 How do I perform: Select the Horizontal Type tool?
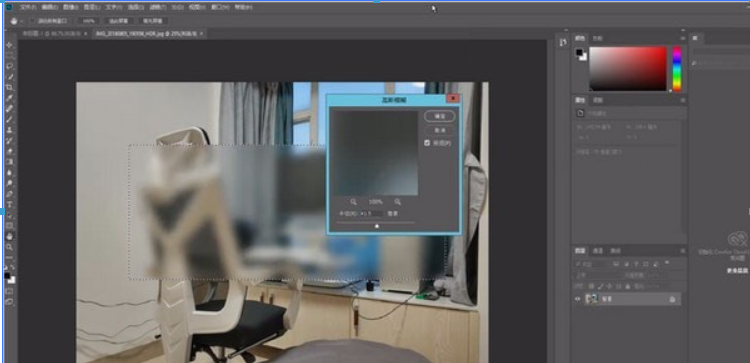(x=9, y=205)
